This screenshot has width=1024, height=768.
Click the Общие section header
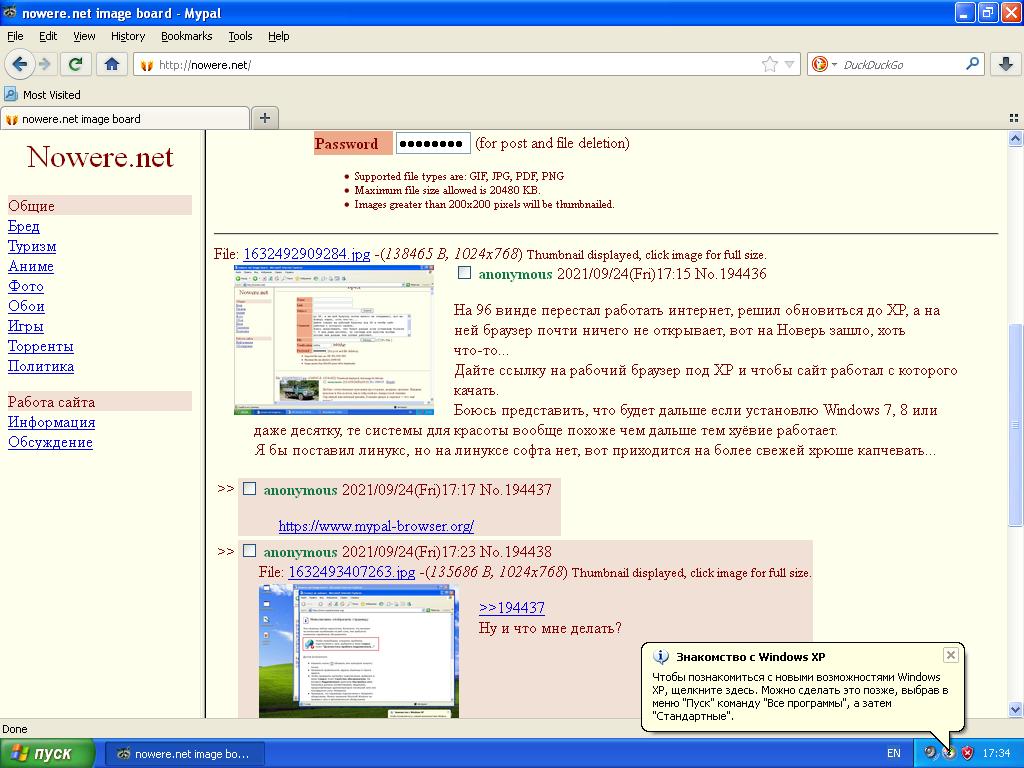pyautogui.click(x=100, y=206)
